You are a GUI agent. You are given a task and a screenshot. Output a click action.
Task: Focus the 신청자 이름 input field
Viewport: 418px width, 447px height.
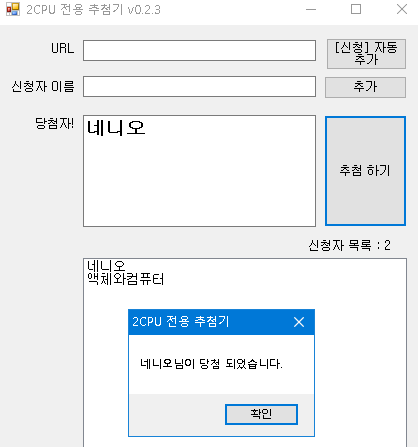pyautogui.click(x=199, y=87)
